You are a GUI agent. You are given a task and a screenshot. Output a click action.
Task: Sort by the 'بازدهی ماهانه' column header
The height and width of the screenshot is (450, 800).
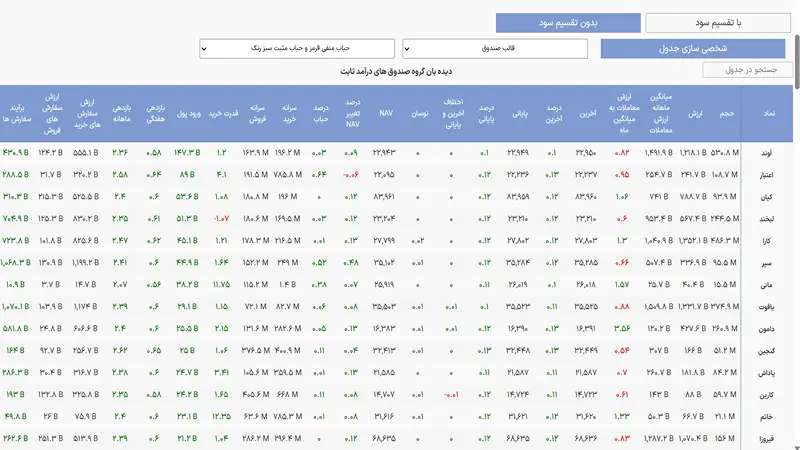[x=121, y=113]
